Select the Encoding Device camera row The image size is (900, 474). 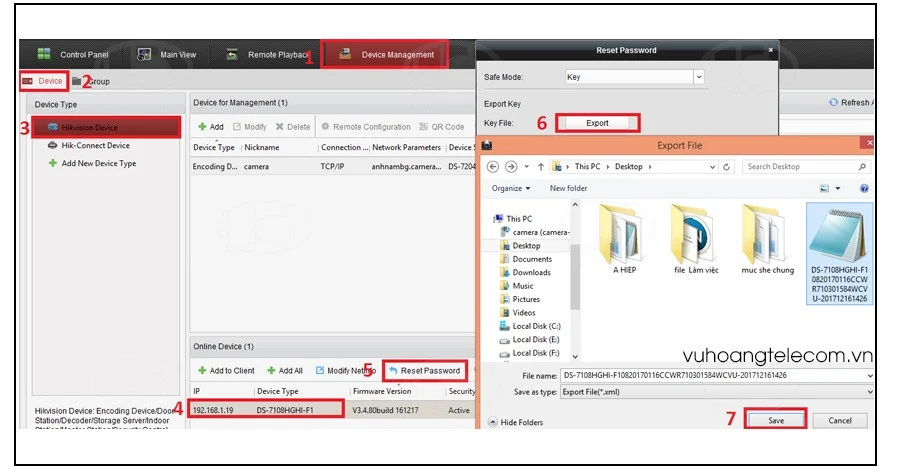(333, 166)
